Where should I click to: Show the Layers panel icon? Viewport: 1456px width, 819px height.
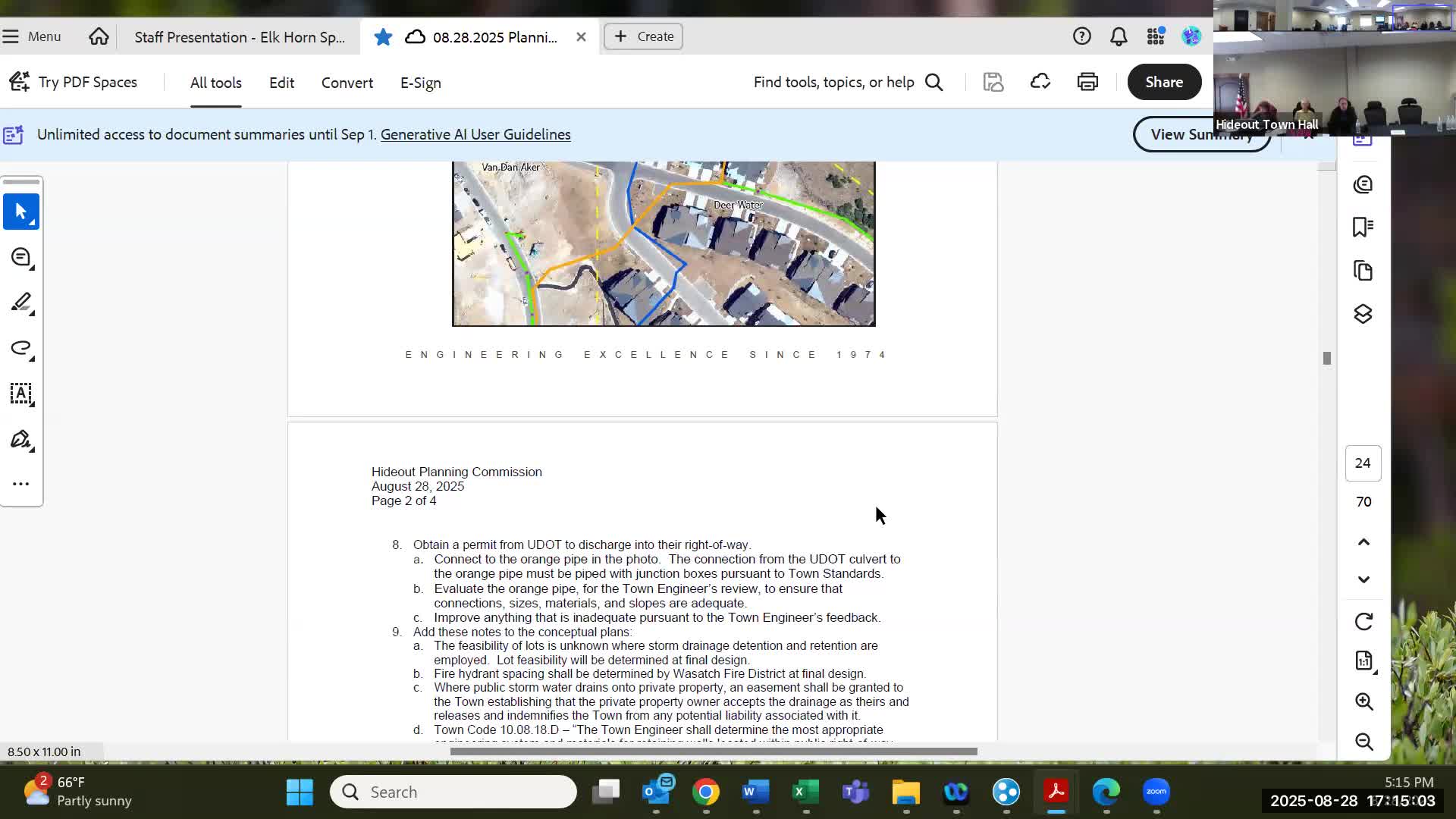(x=1363, y=314)
